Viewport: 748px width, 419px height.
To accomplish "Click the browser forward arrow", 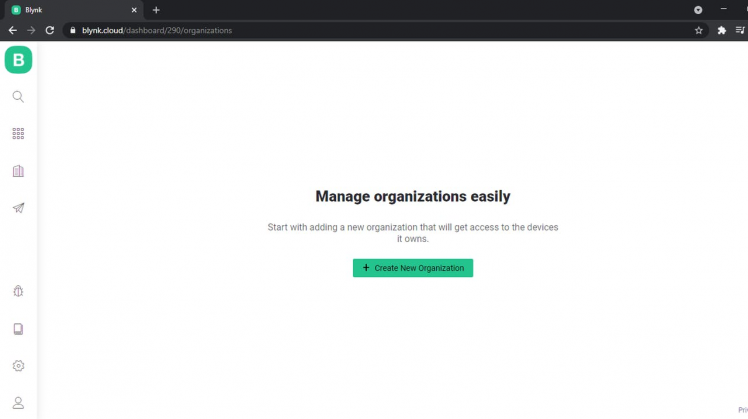I will tap(31, 31).
